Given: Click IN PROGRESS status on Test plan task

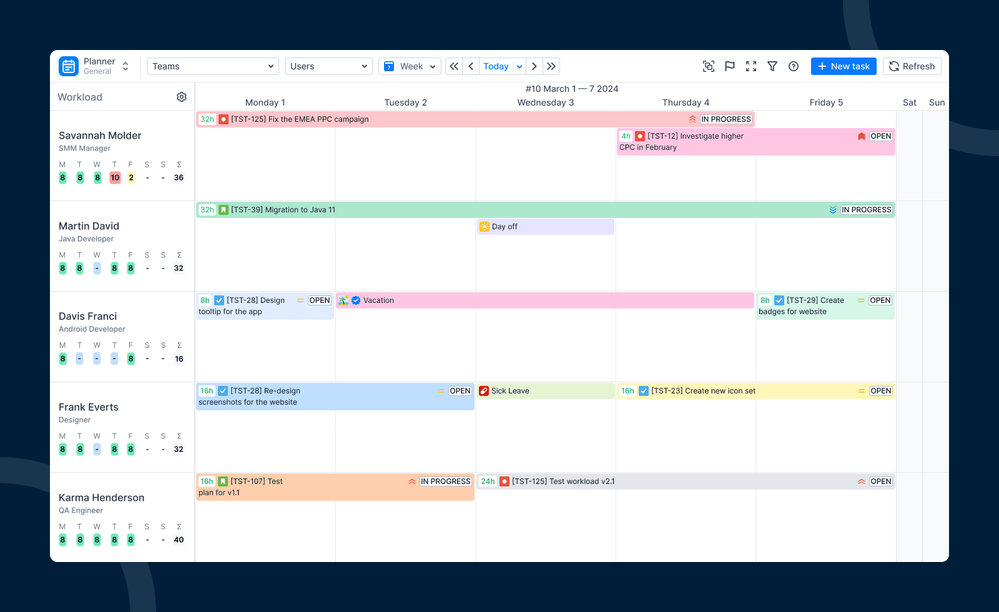Looking at the screenshot, I should click(x=445, y=481).
